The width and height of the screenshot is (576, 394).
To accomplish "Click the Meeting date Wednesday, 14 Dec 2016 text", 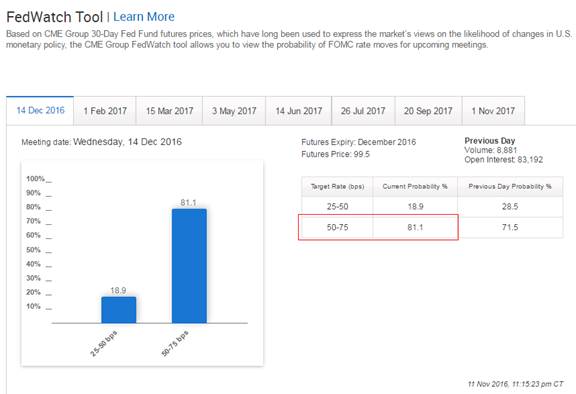I will pos(101,142).
